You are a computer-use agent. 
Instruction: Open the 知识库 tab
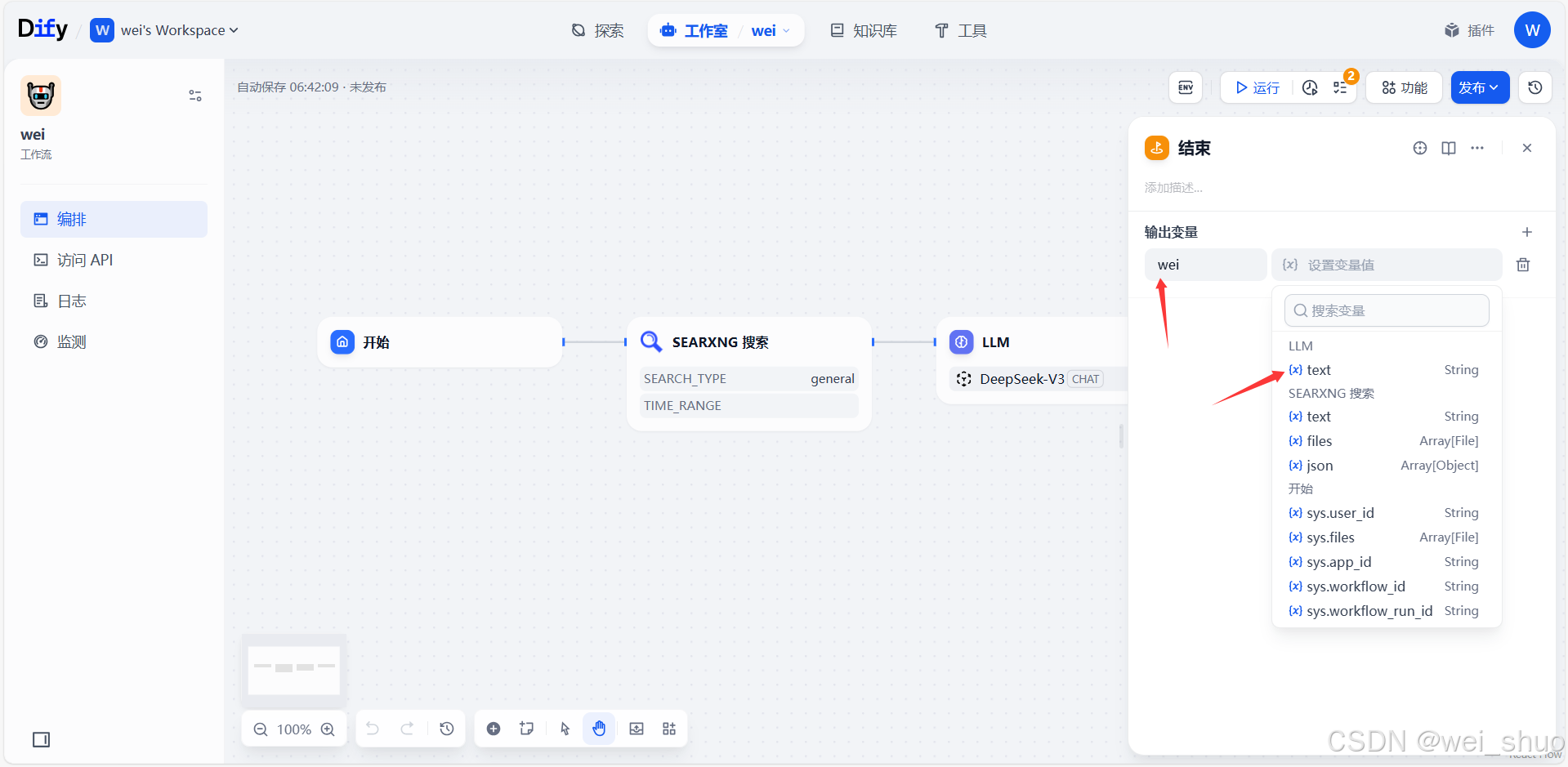[x=864, y=30]
